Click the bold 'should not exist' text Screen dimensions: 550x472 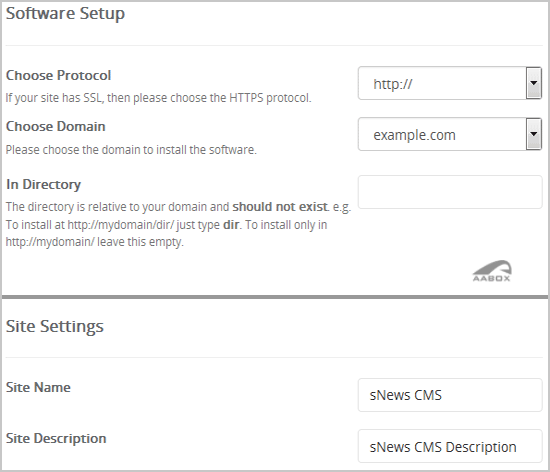coord(280,207)
